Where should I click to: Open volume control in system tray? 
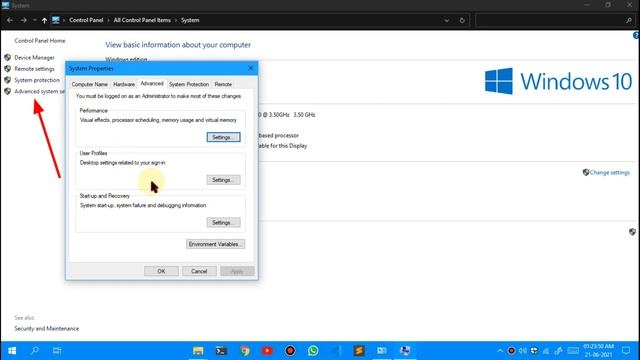523,351
